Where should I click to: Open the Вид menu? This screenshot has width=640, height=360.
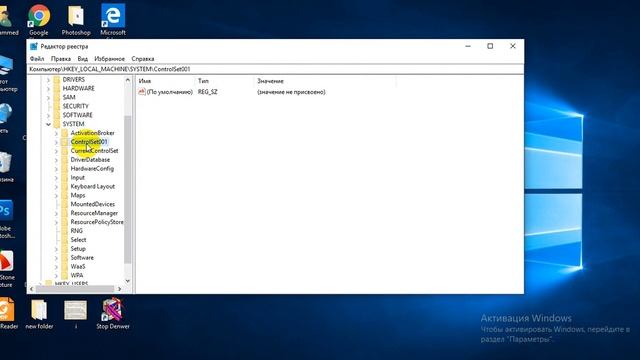tap(82, 59)
